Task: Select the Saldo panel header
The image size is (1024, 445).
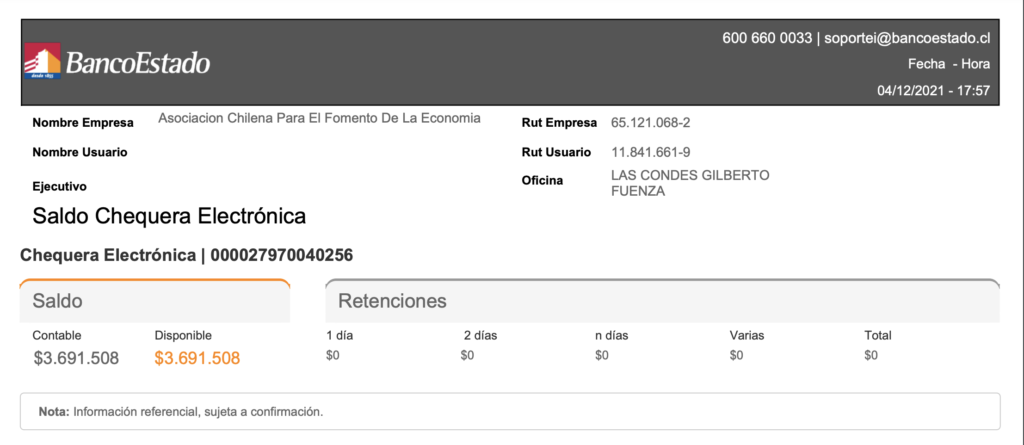Action: (x=155, y=301)
